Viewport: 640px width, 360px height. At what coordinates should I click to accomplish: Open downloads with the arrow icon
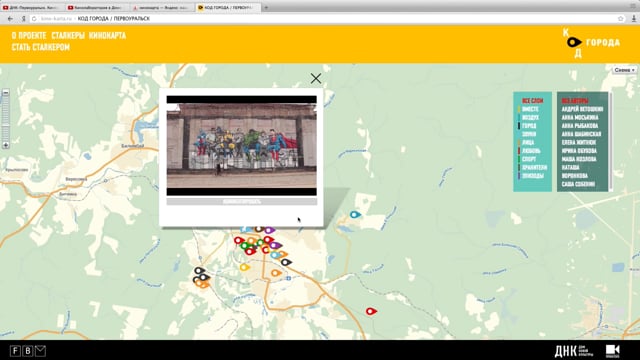click(x=634, y=19)
